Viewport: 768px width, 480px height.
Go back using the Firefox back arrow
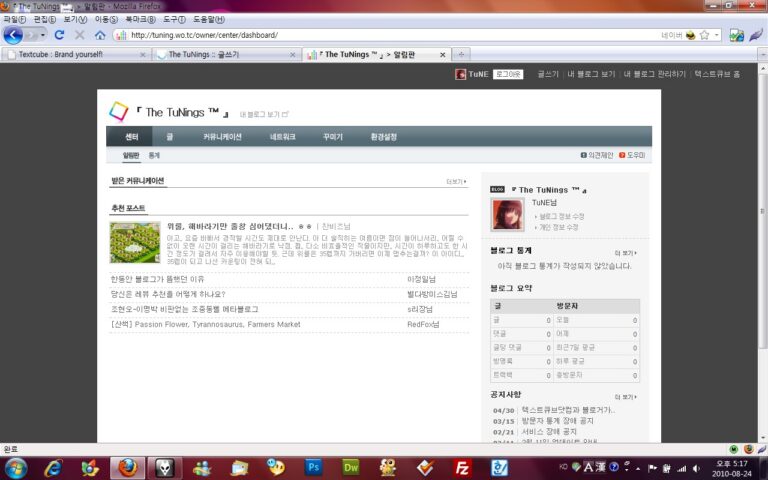13,35
